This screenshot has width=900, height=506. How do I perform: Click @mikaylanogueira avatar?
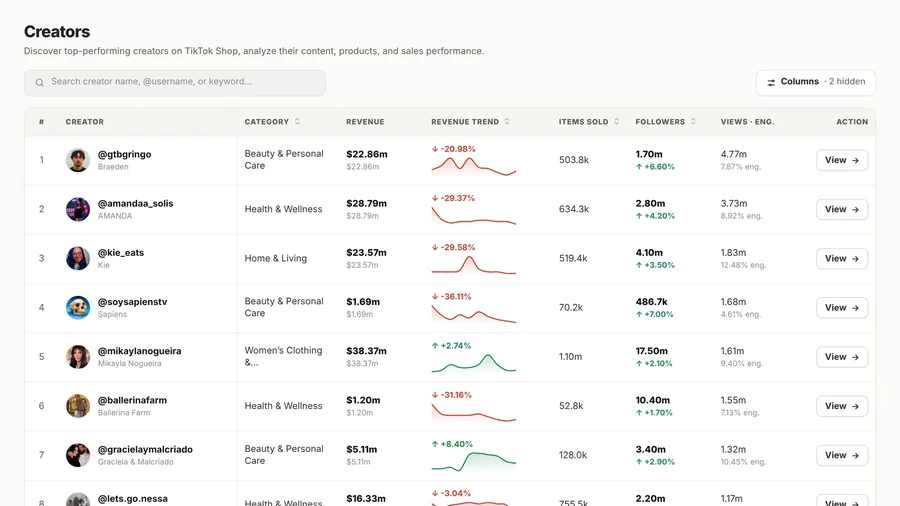(77, 357)
